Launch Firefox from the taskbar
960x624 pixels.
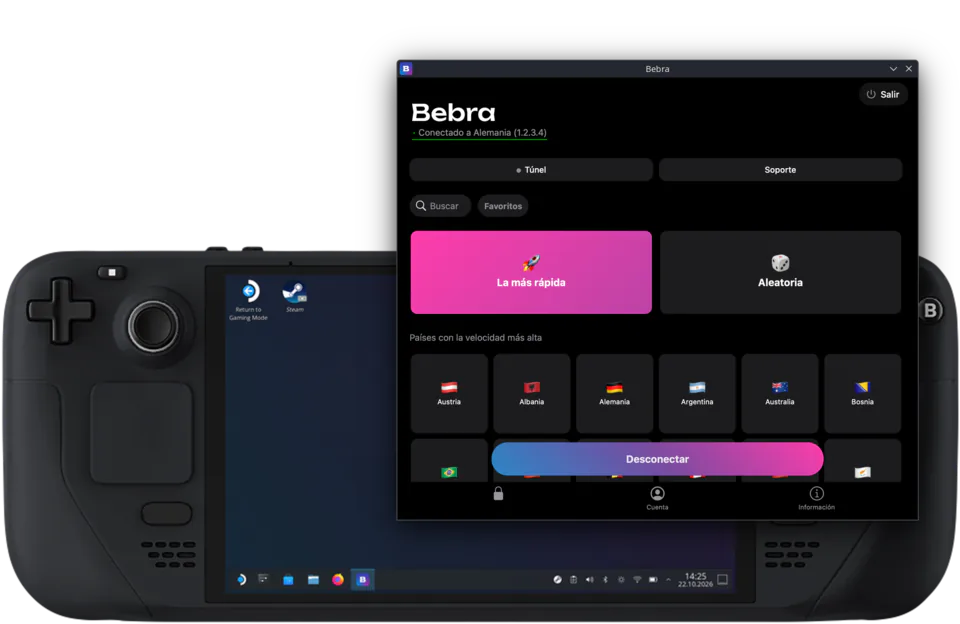(x=338, y=579)
